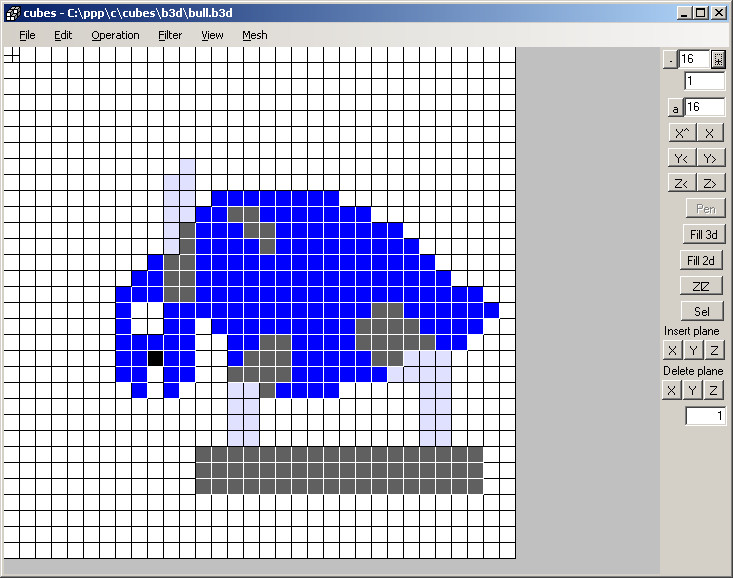Select the Fill 3d tool
This screenshot has width=733, height=578.
coord(704,234)
